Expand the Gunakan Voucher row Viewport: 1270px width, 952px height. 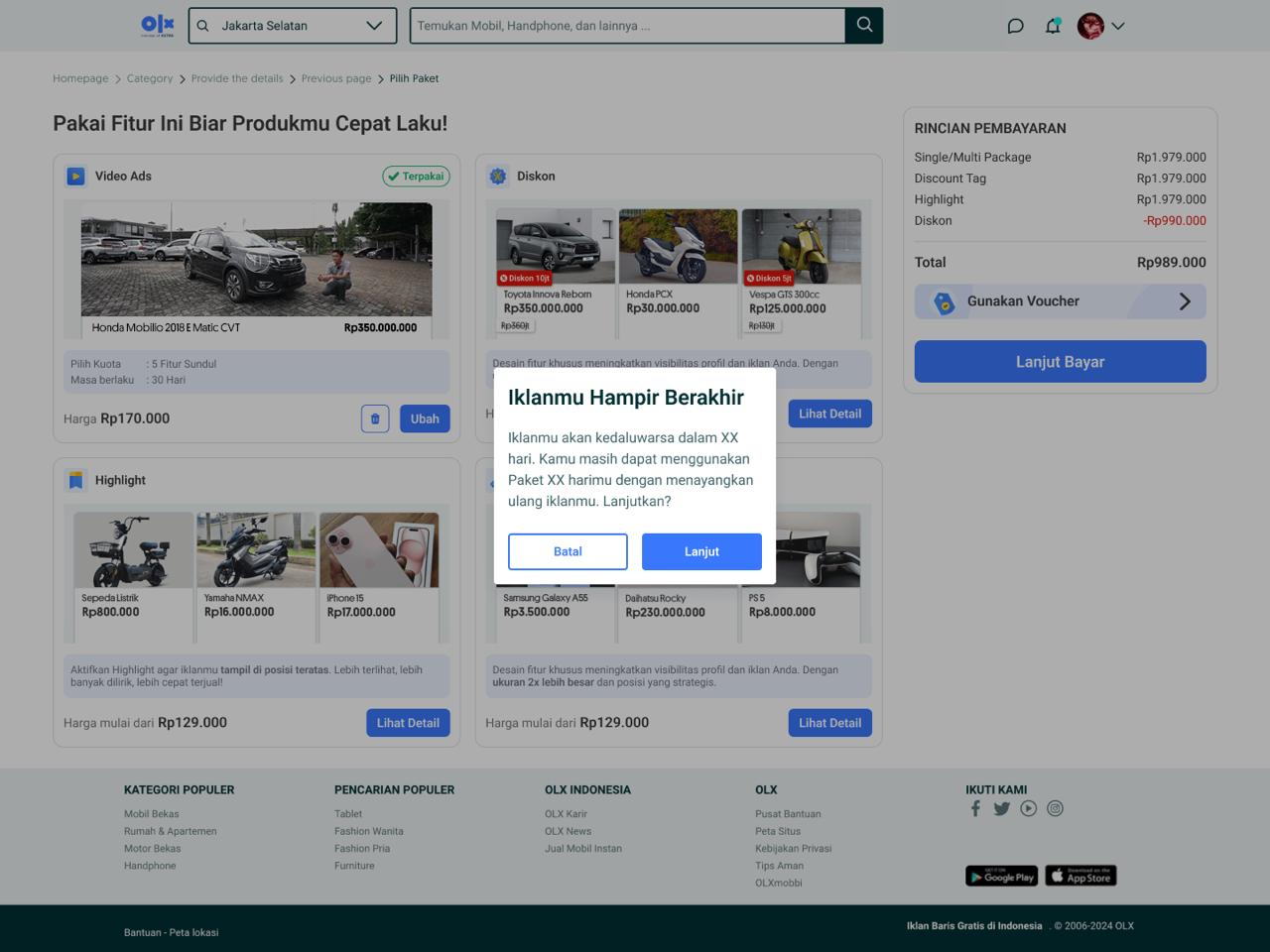[x=1060, y=301]
